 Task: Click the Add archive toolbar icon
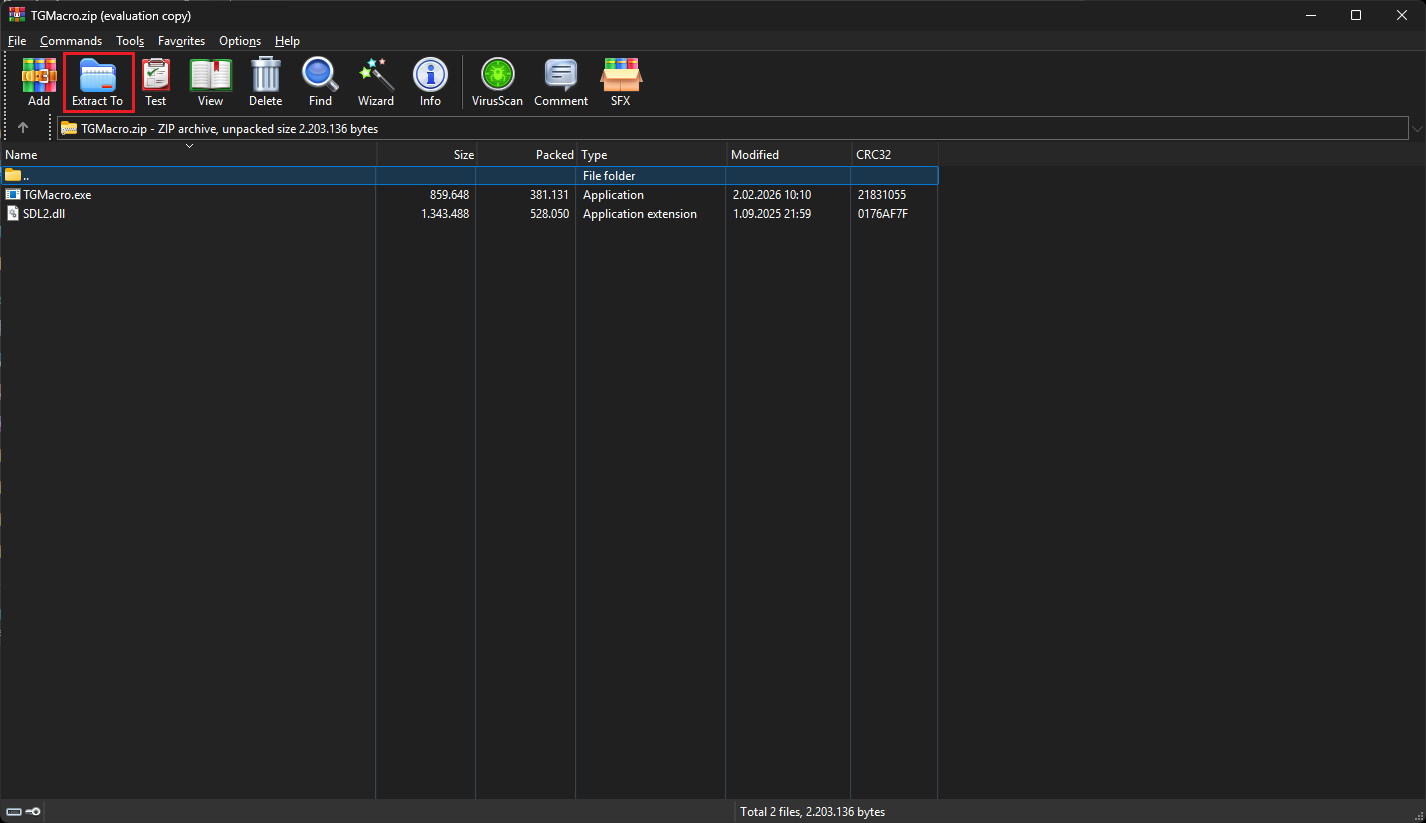click(x=39, y=82)
